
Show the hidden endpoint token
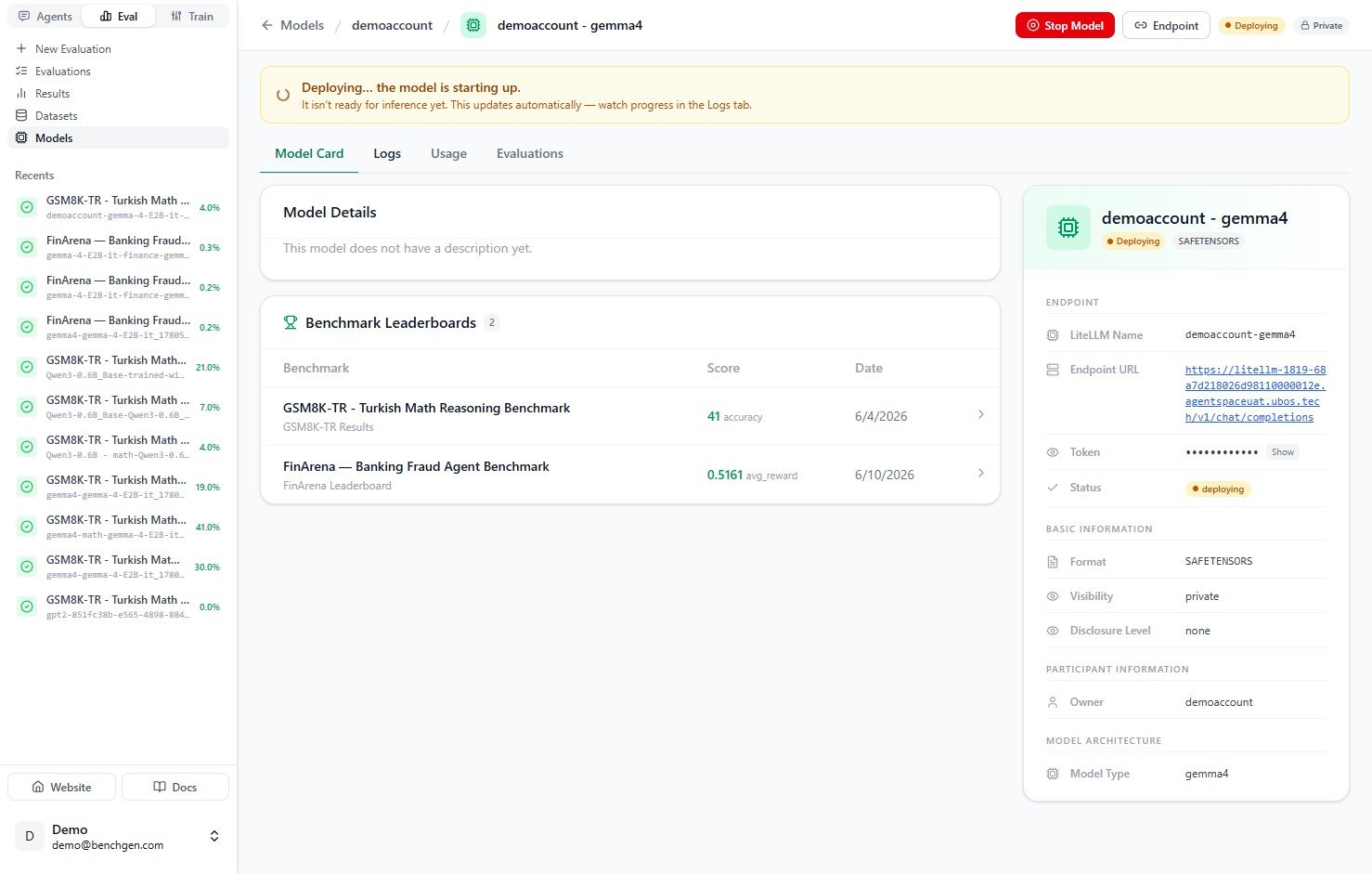coord(1283,452)
